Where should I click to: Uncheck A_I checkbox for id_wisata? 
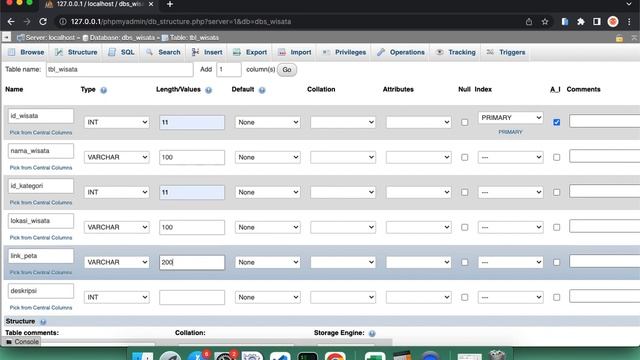556,122
